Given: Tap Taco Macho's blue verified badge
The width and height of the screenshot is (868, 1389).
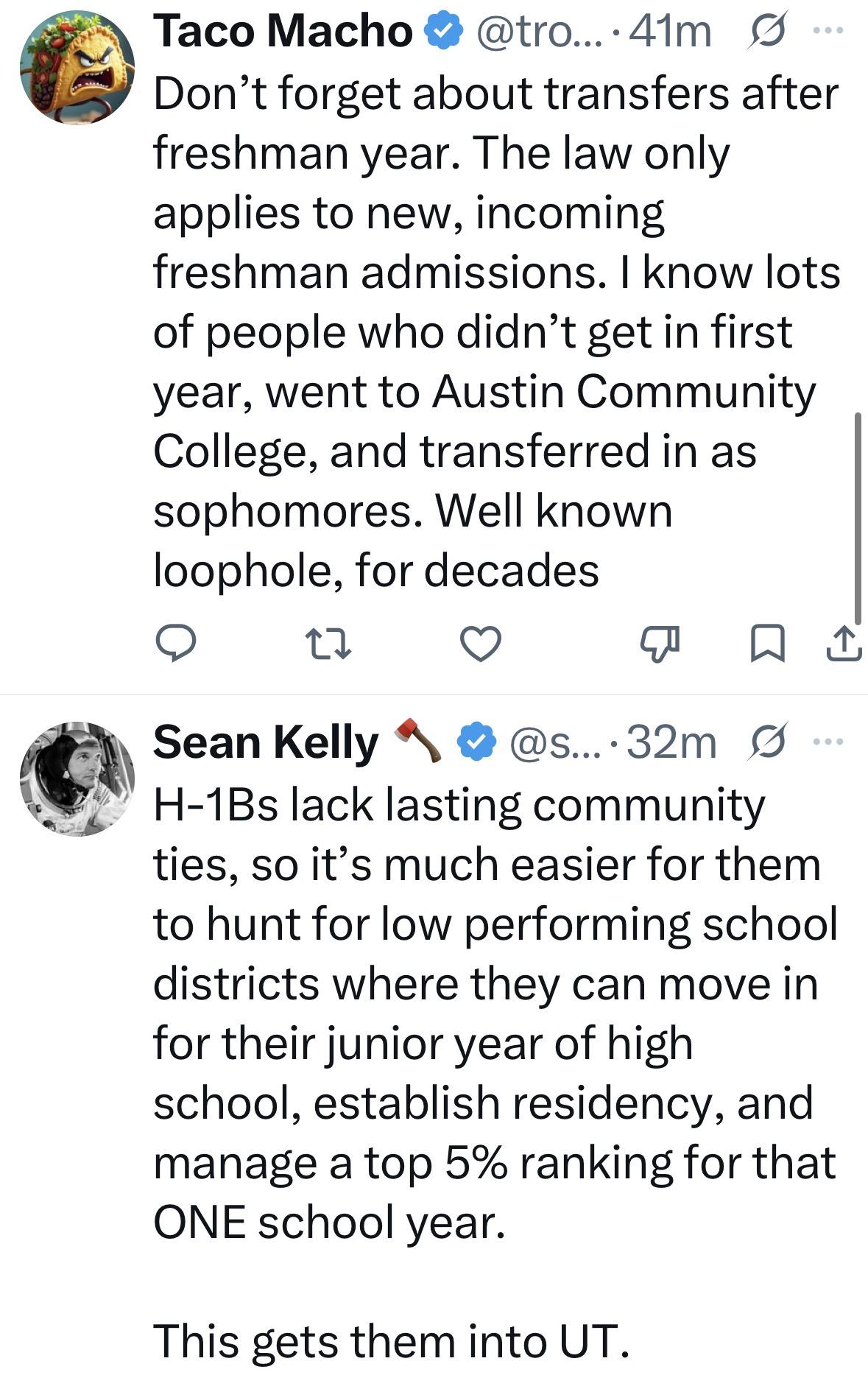Looking at the screenshot, I should [440, 32].
